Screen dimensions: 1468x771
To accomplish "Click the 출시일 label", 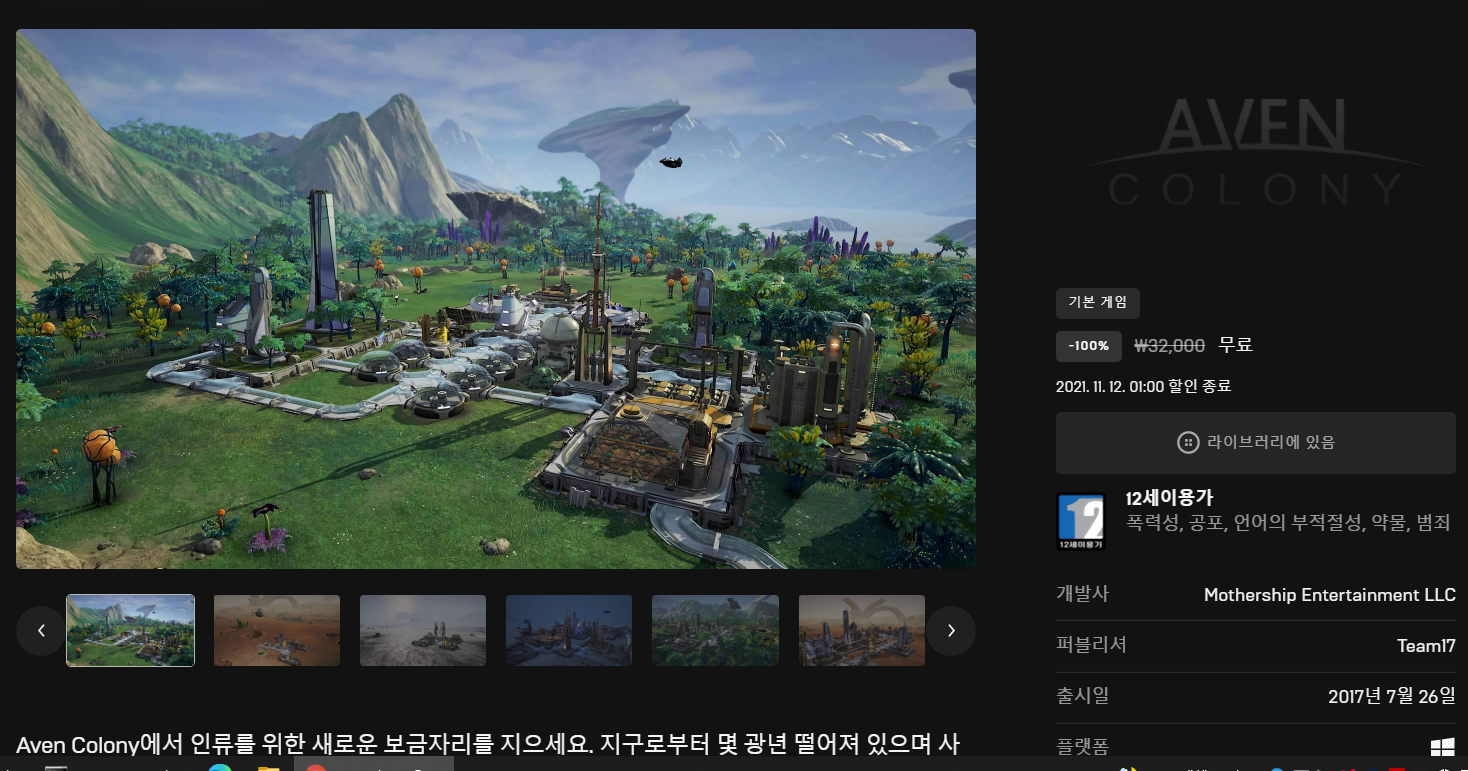I will pos(1082,696).
